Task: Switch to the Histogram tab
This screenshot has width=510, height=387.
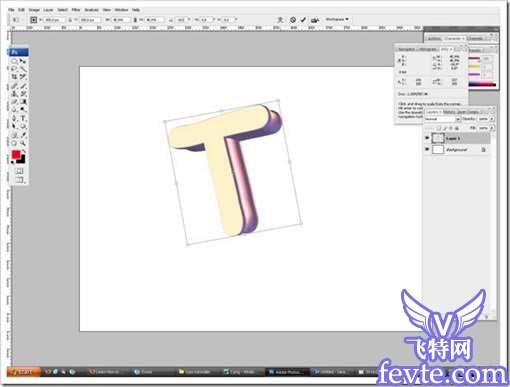Action: (428, 49)
